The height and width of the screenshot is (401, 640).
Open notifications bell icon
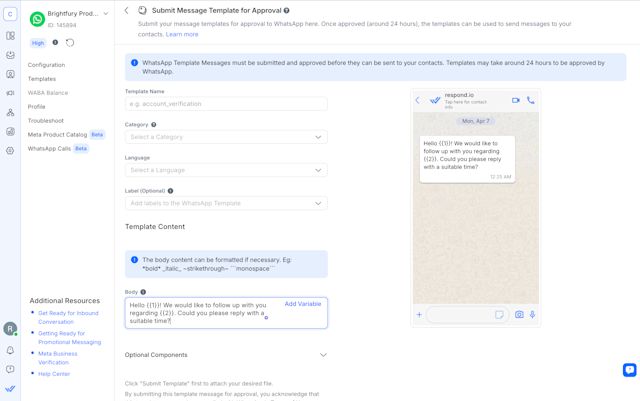click(11, 350)
